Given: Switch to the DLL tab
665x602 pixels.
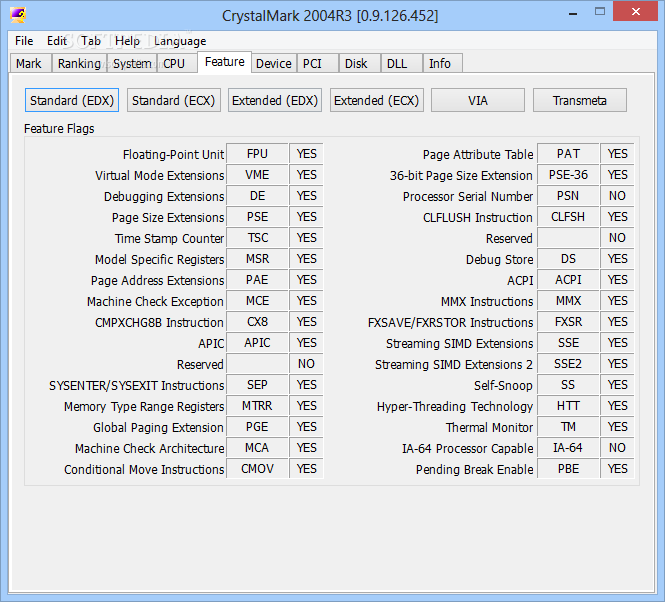Looking at the screenshot, I should [401, 64].
